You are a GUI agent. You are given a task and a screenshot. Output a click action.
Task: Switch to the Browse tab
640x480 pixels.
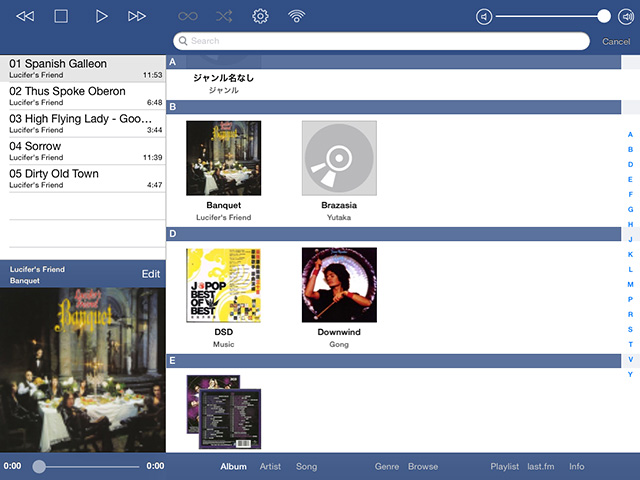[x=423, y=466]
